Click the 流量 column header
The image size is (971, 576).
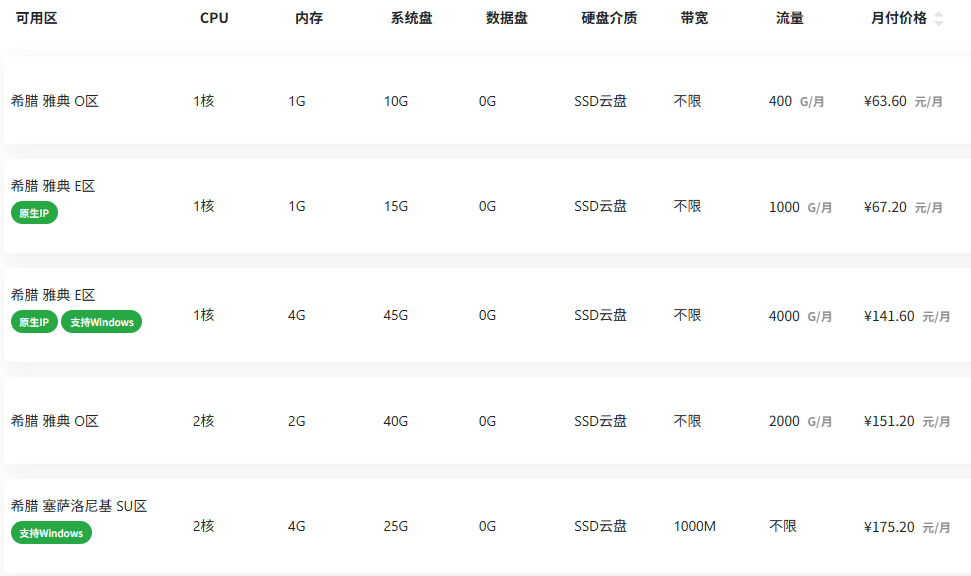point(790,18)
